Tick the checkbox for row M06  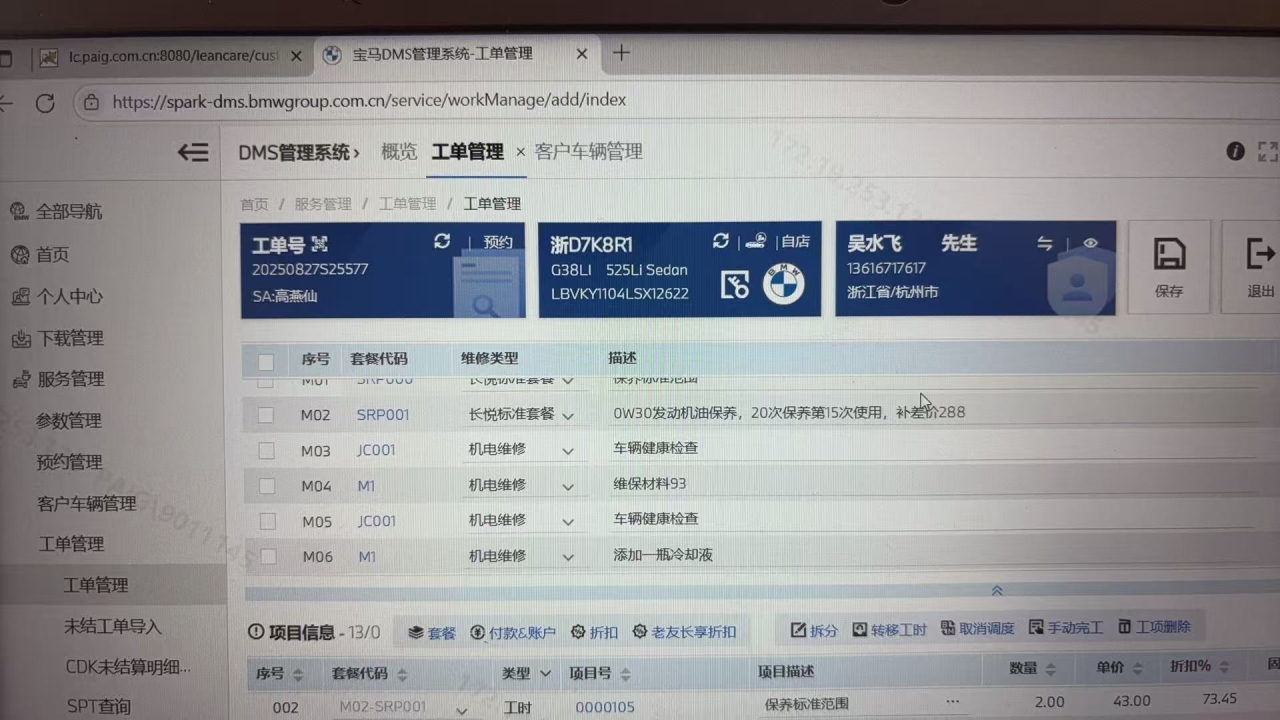(267, 556)
